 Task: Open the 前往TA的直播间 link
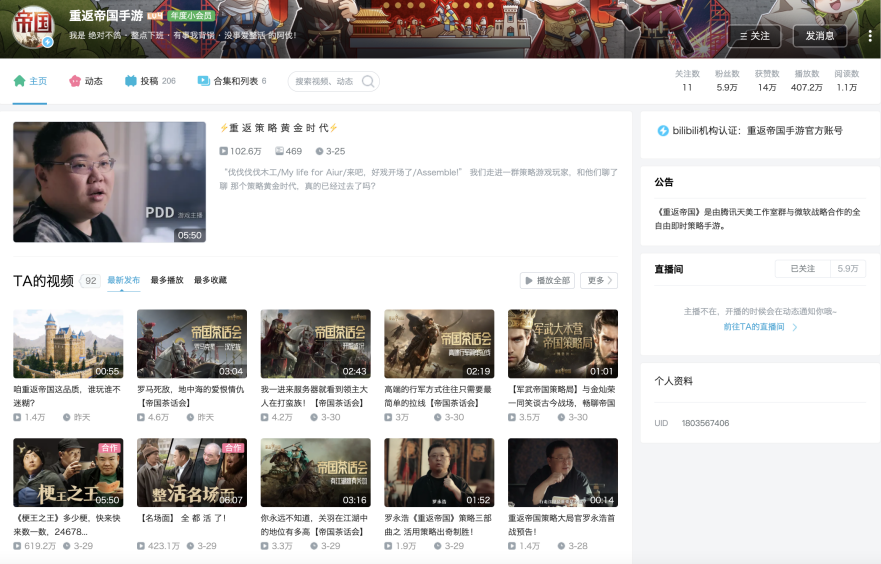coord(754,326)
